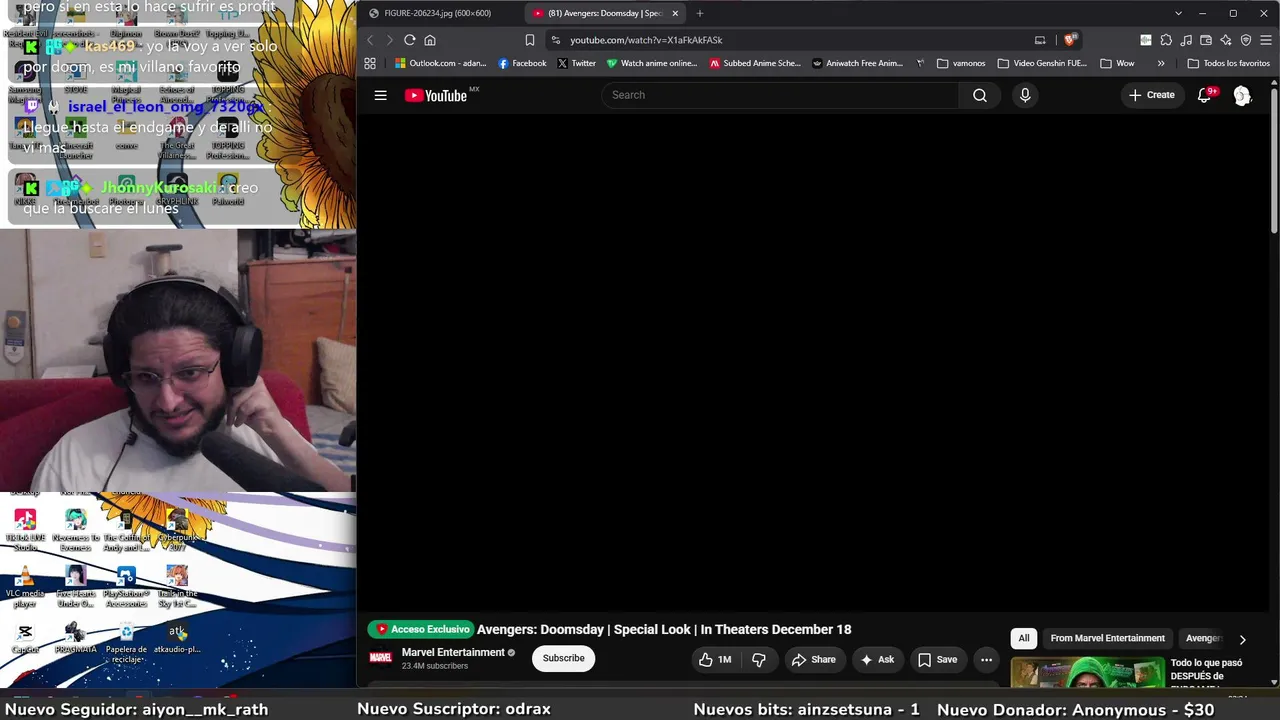Open the apps grid icon in bookmarks bar
Image resolution: width=1280 pixels, height=720 pixels.
pyautogui.click(x=370, y=63)
